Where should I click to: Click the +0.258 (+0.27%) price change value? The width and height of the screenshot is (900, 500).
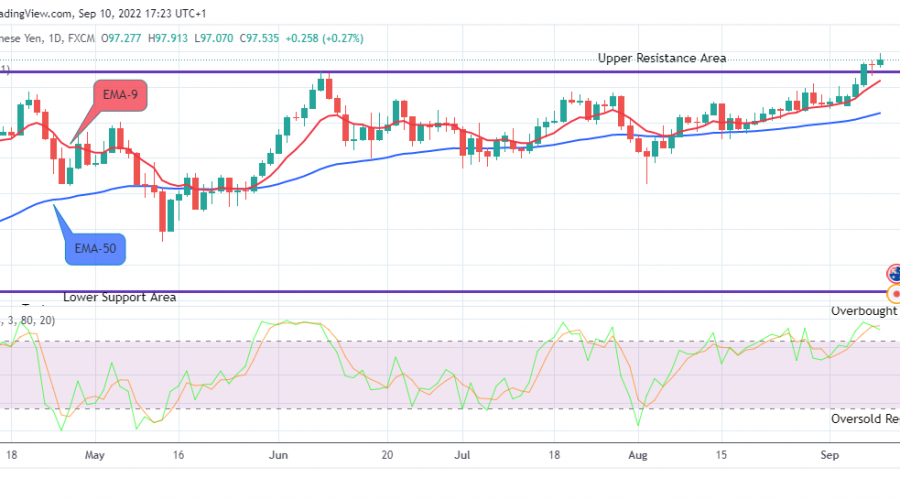326,38
